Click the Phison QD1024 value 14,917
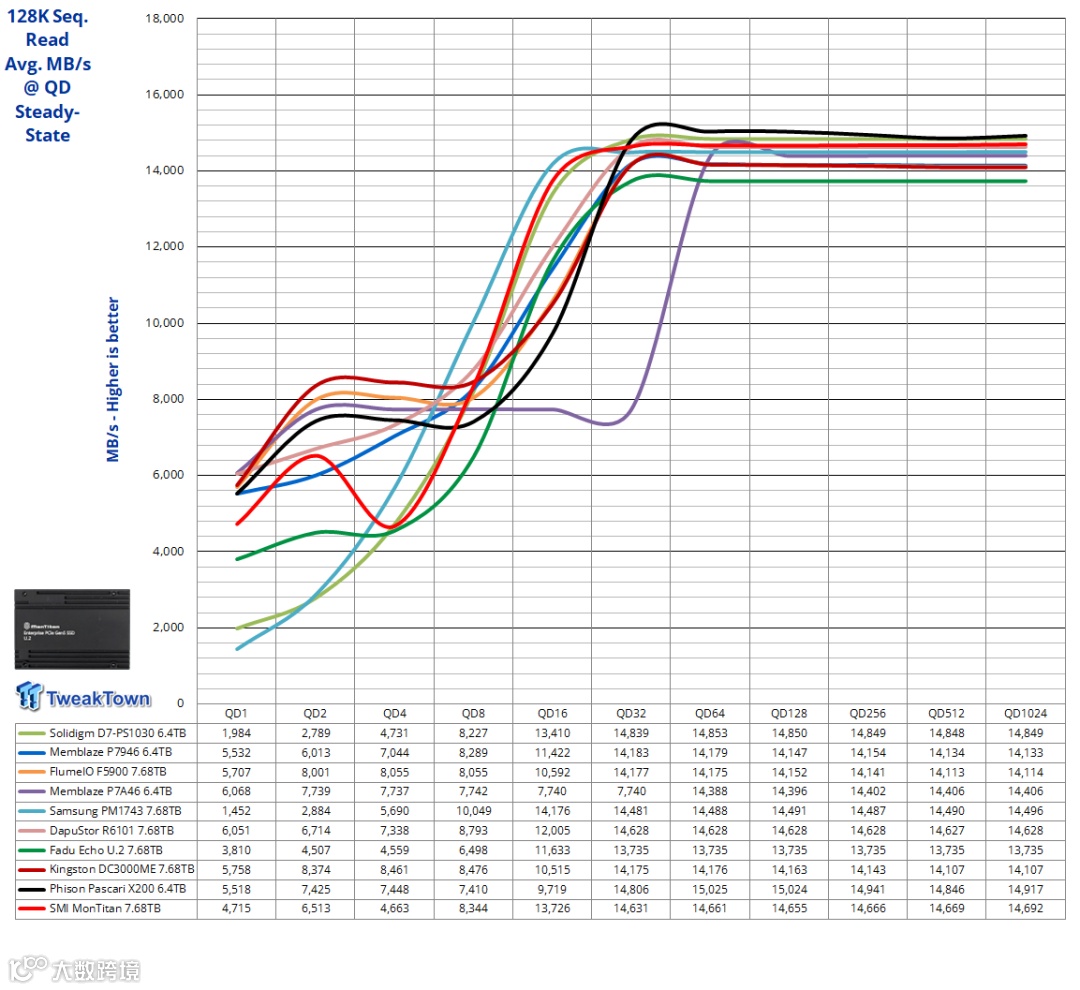Screen dimensions: 1080x990 point(1025,889)
